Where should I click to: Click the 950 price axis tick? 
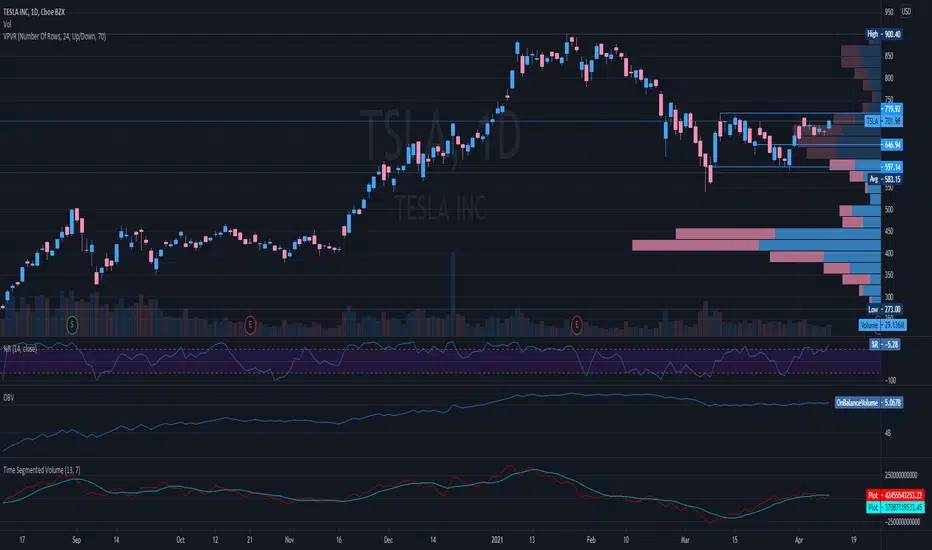tap(889, 12)
